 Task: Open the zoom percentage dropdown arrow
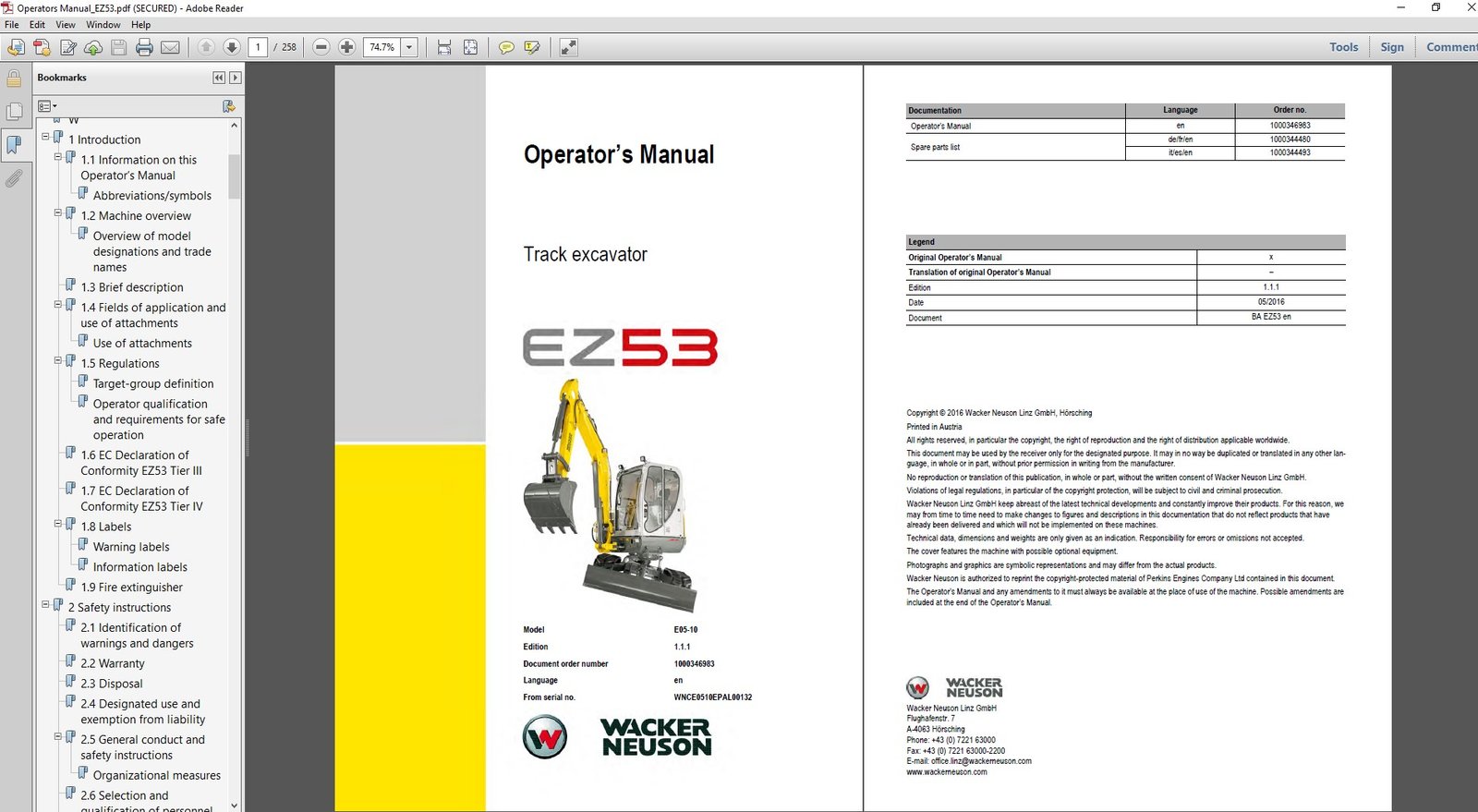[409, 47]
